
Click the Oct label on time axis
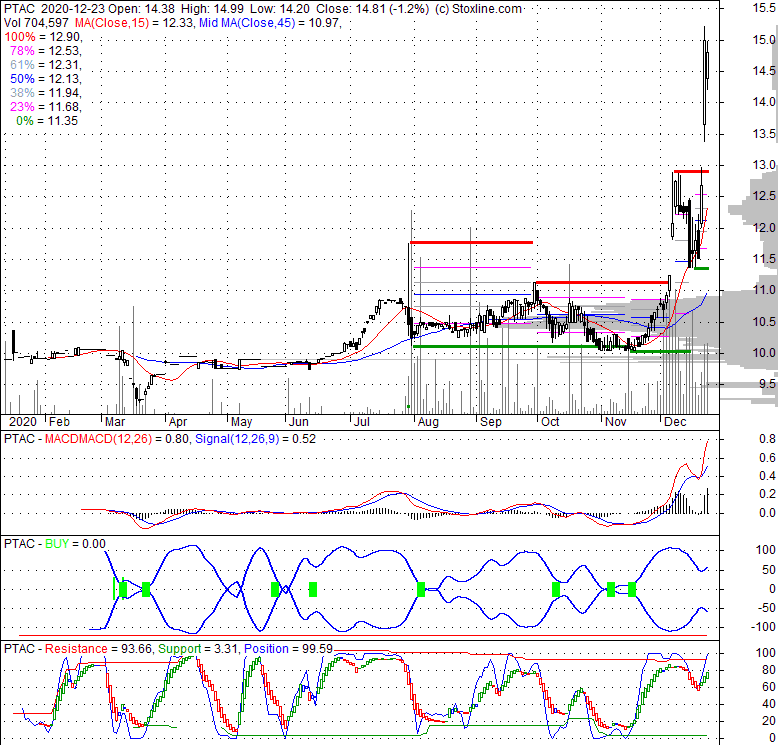[x=550, y=422]
